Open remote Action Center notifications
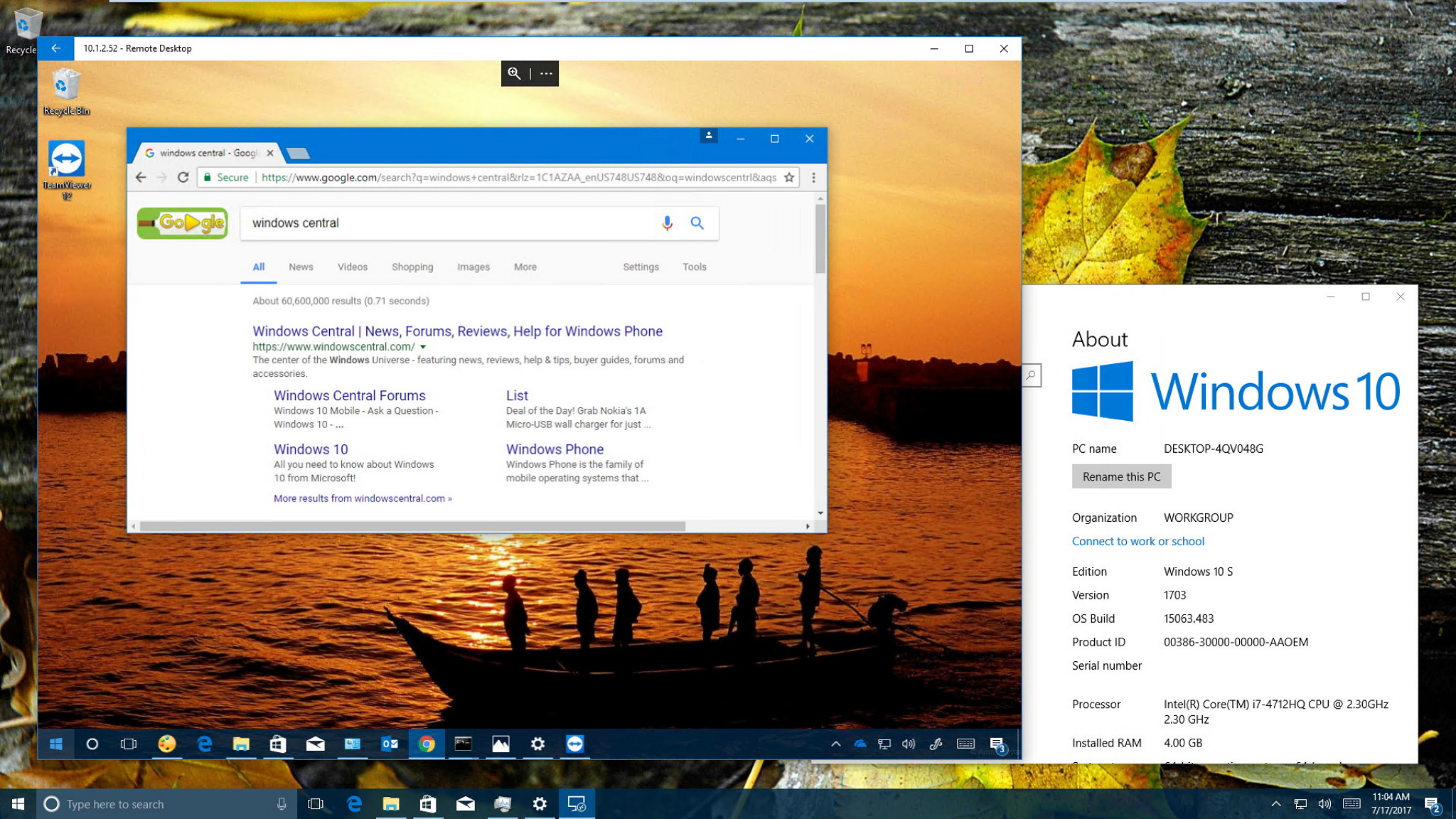1456x819 pixels. (x=997, y=744)
